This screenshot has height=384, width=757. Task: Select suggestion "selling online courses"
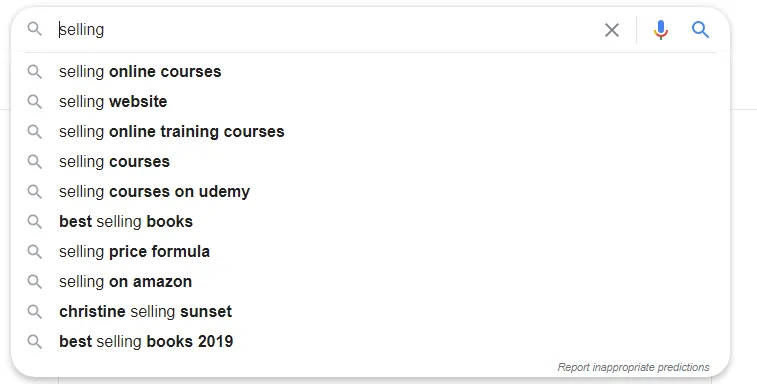[370, 71]
